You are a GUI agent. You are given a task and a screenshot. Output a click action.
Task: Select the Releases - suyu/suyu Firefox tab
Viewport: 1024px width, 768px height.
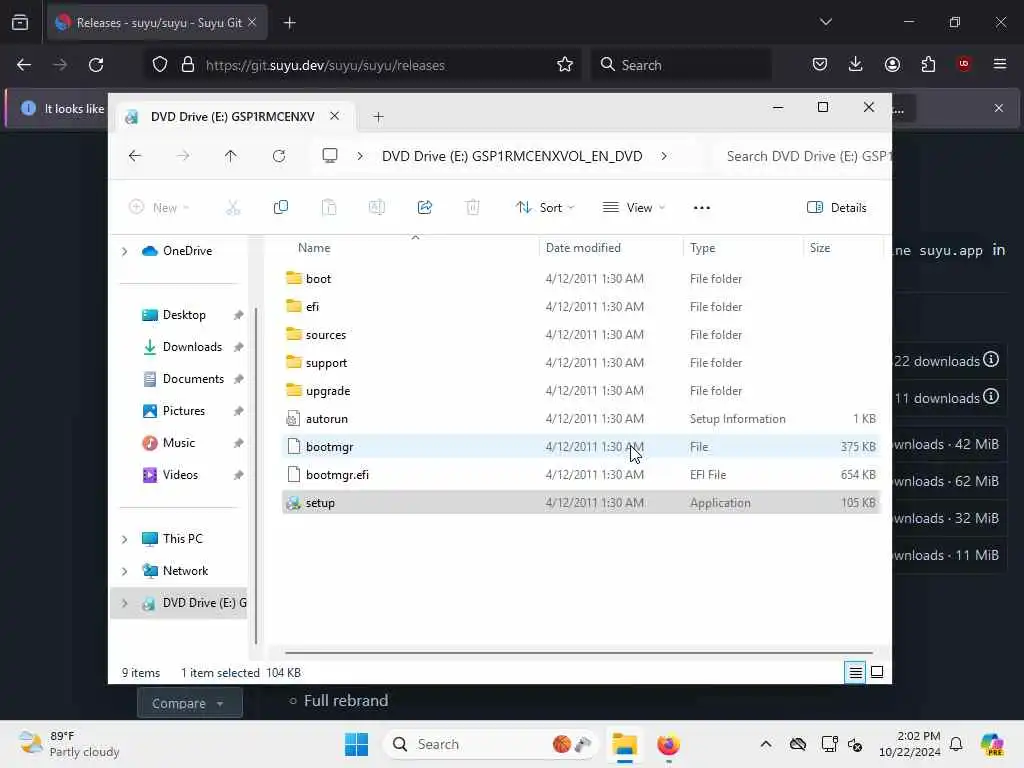[157, 23]
